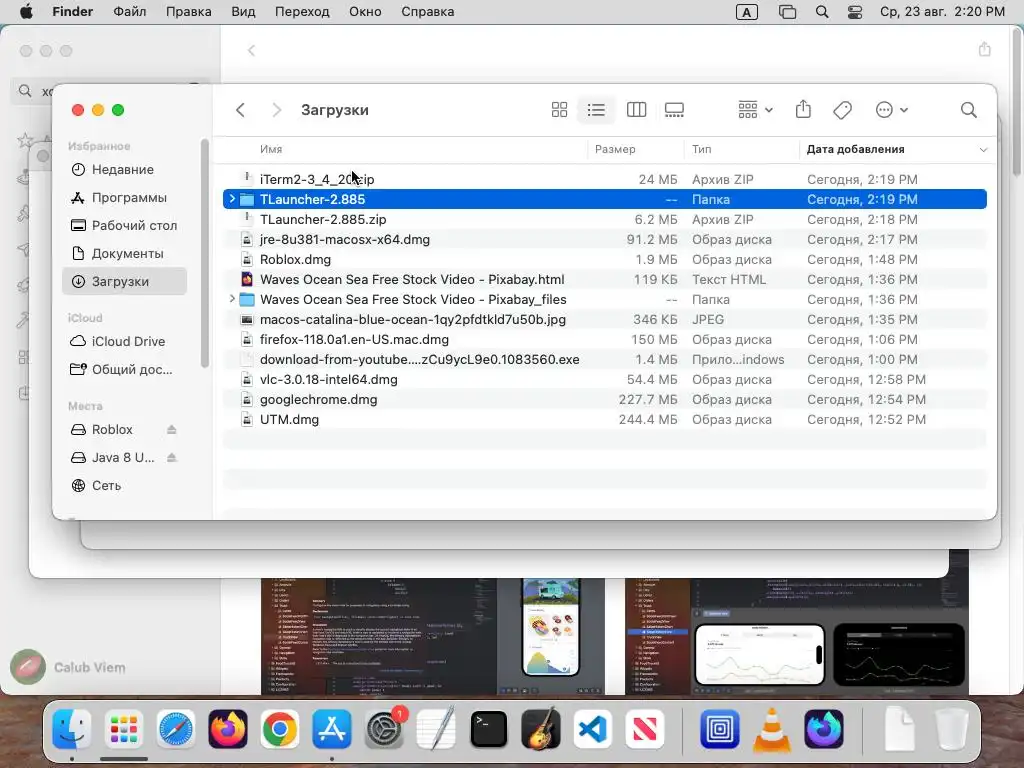Open App Store from the Dock

click(x=332, y=729)
